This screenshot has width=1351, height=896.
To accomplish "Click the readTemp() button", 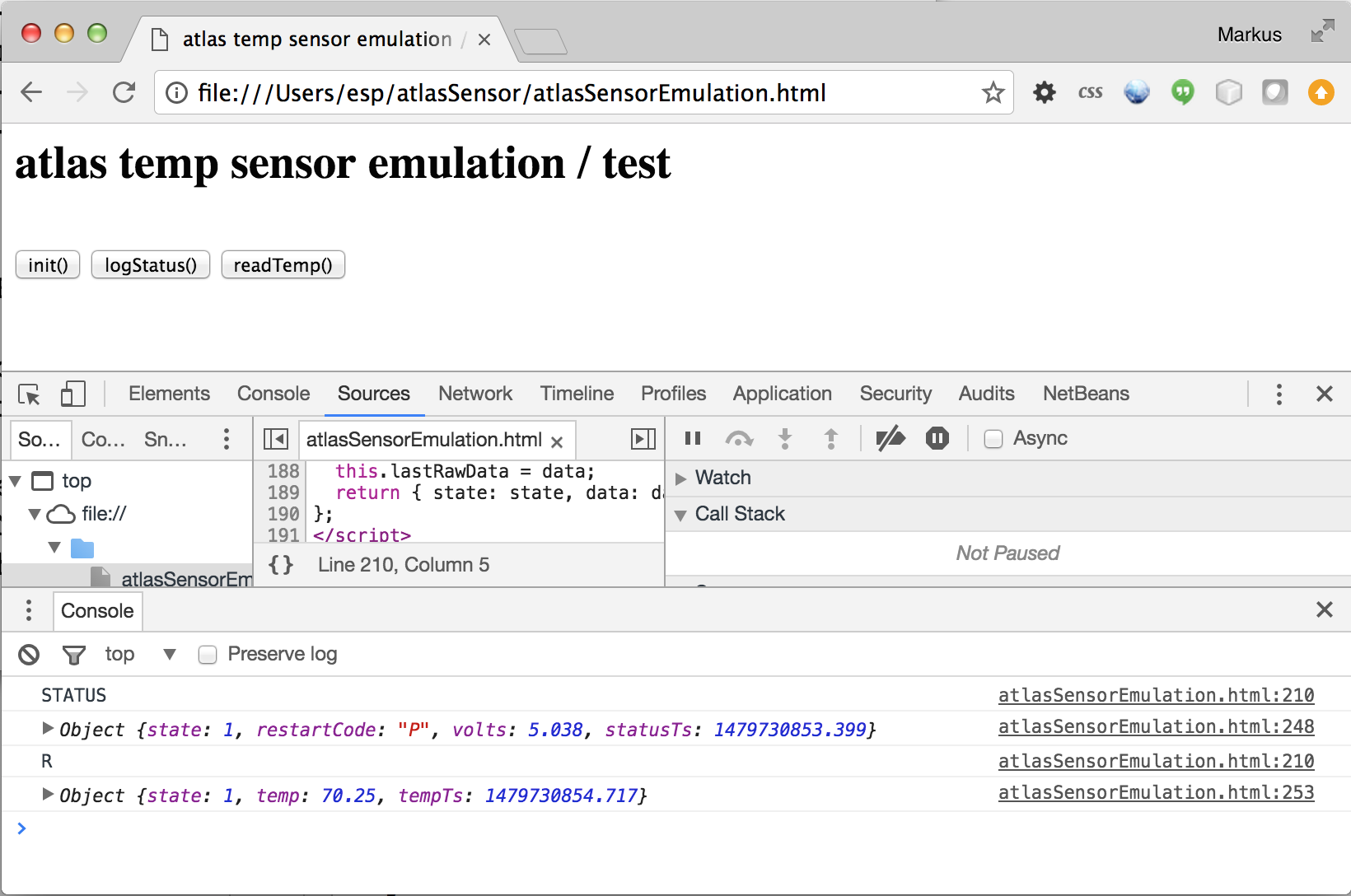I will click(x=283, y=265).
